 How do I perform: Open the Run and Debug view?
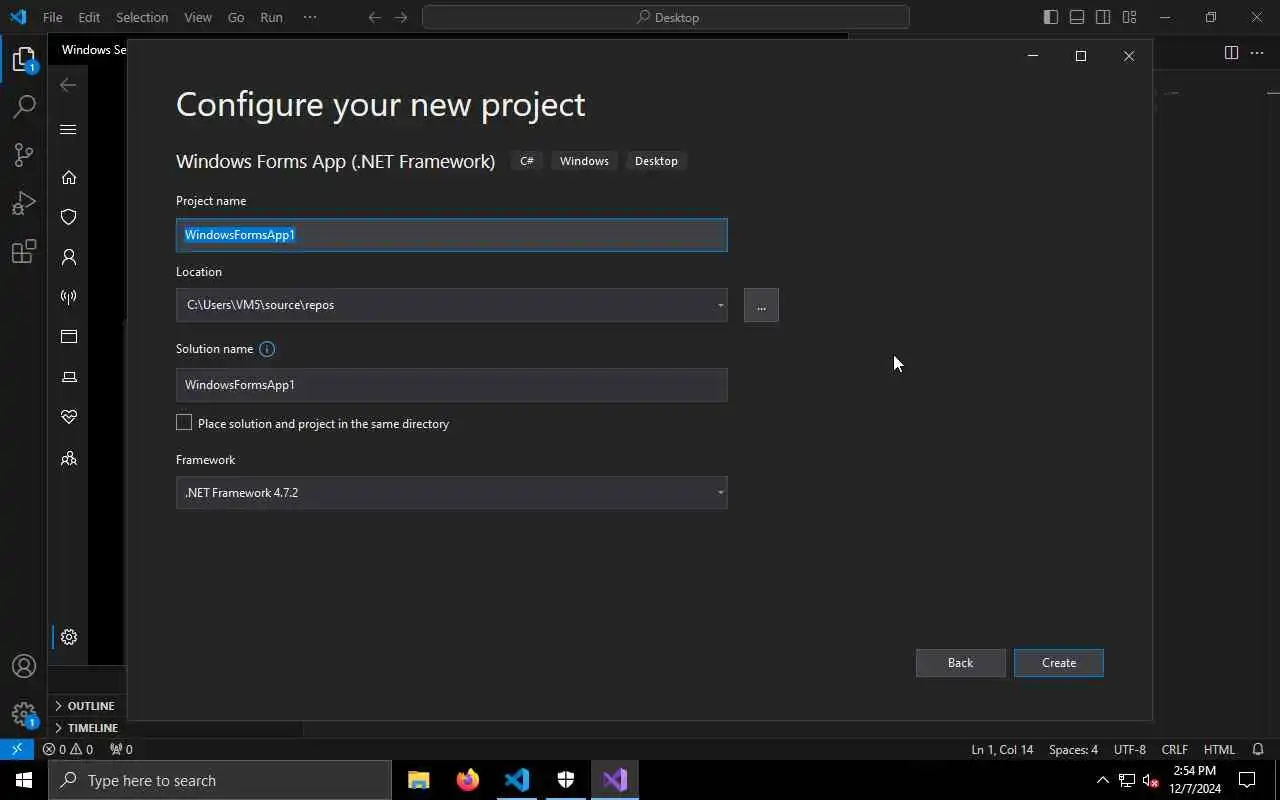click(24, 203)
